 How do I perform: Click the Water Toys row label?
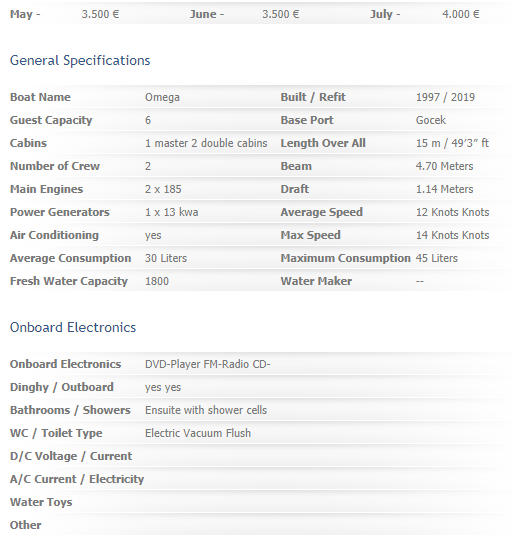[41, 502]
